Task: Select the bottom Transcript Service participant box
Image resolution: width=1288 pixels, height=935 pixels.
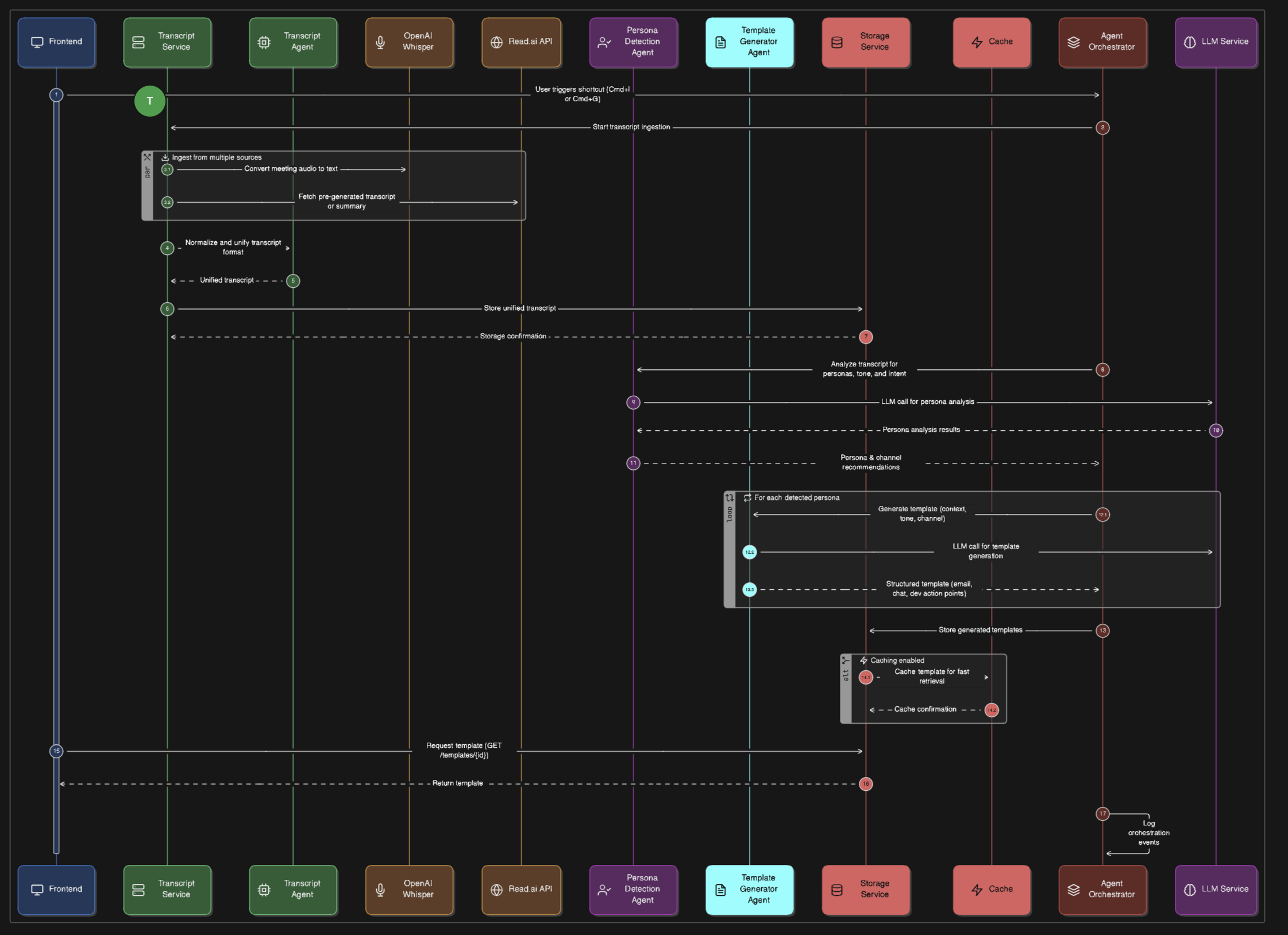Action: pos(167,889)
